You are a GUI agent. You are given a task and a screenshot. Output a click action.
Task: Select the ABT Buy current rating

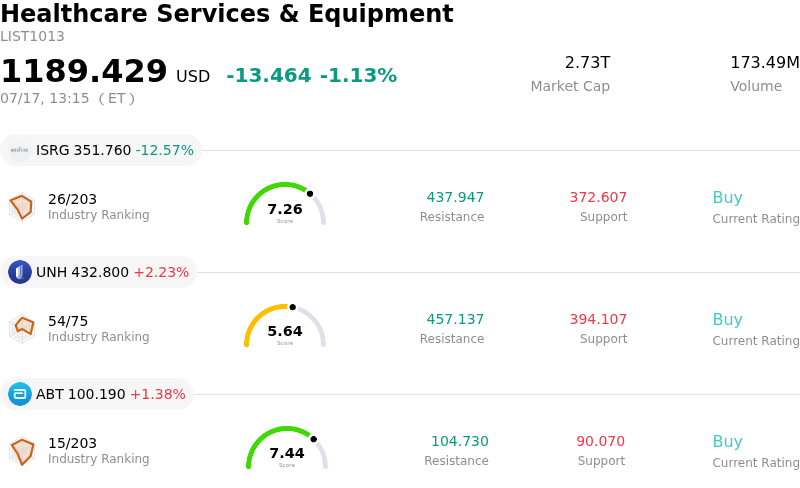[x=728, y=442]
